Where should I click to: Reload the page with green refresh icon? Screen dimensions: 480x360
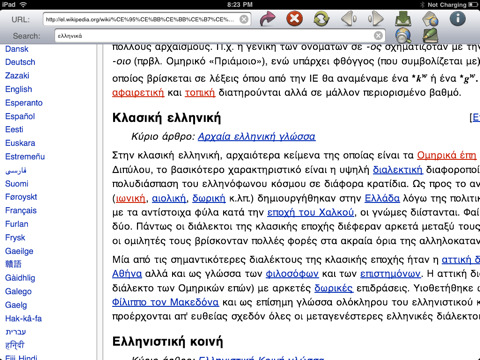click(x=321, y=19)
